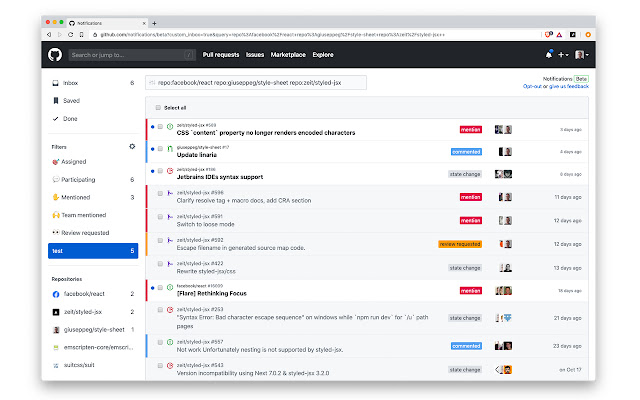Click participant avatars on Update linaria row
The height and width of the screenshot is (400, 640).
click(505, 152)
